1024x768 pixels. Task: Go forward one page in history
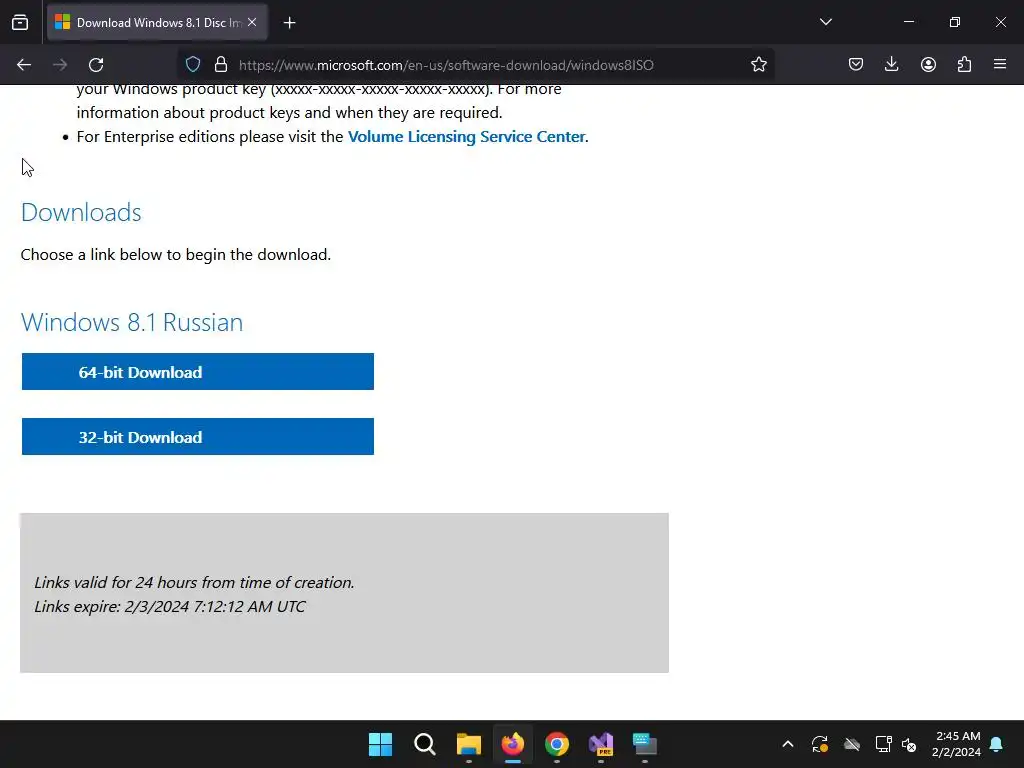60,65
